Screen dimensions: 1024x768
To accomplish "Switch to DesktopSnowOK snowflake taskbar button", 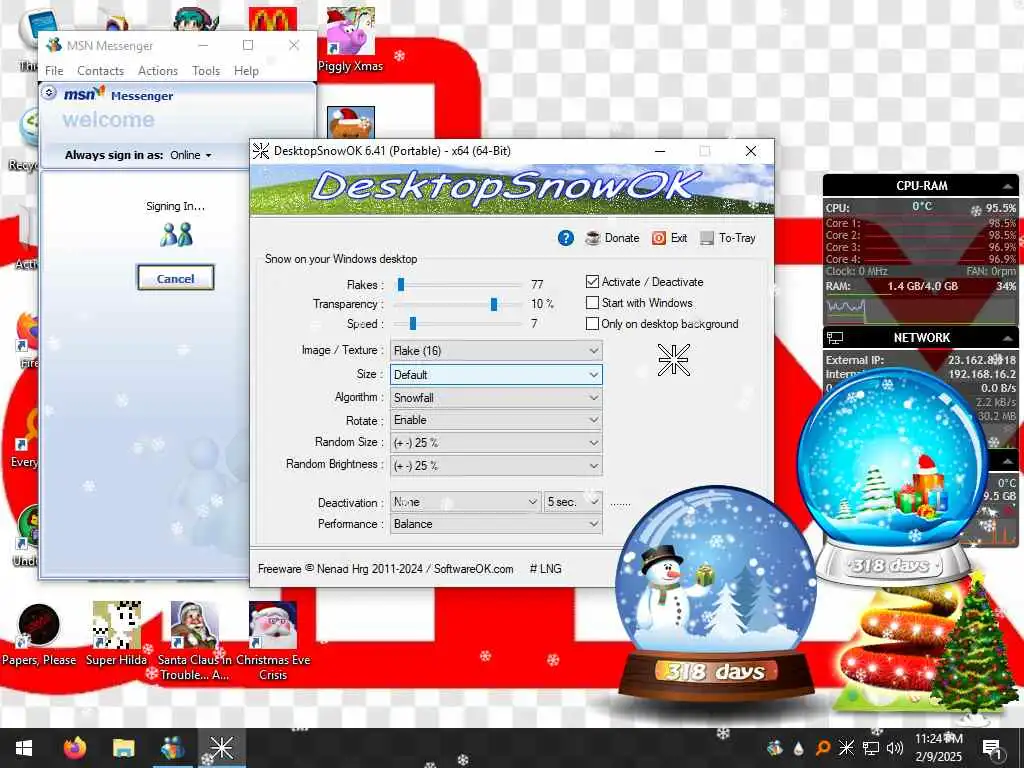I will click(x=221, y=748).
